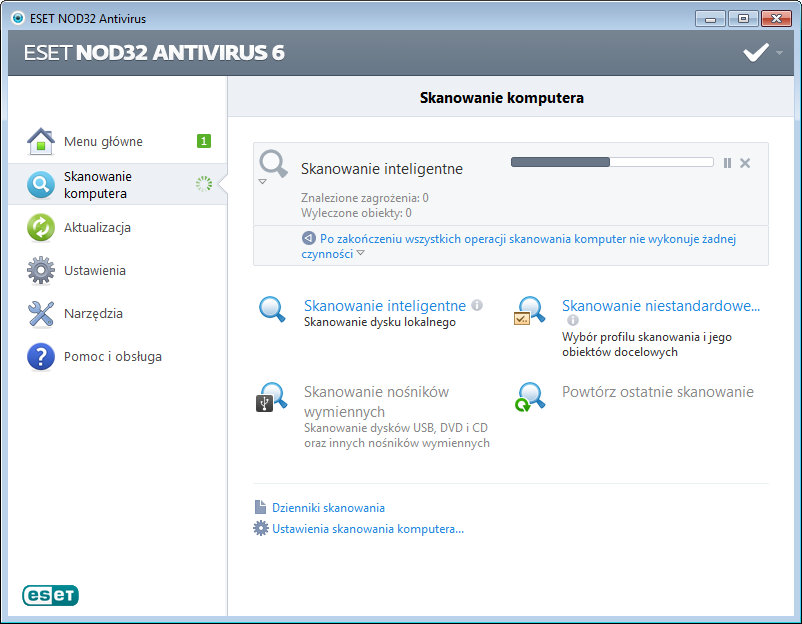Screen dimensions: 802x624
Task: Select Powtórz ostatnie skanowanie
Action: coord(658,392)
